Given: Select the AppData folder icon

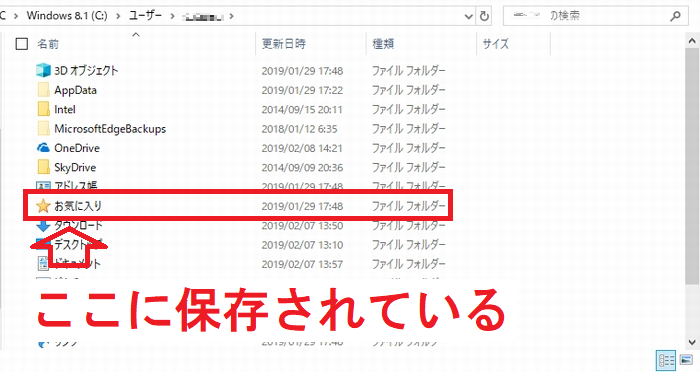Looking at the screenshot, I should point(43,90).
